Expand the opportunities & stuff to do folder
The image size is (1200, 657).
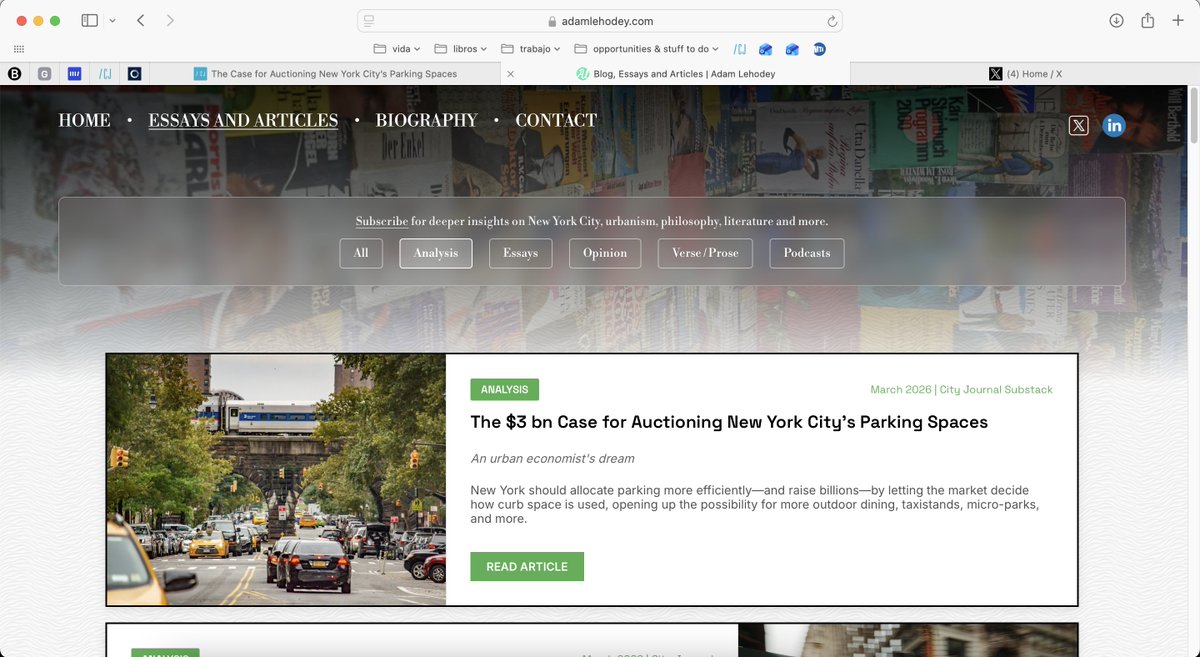647,48
